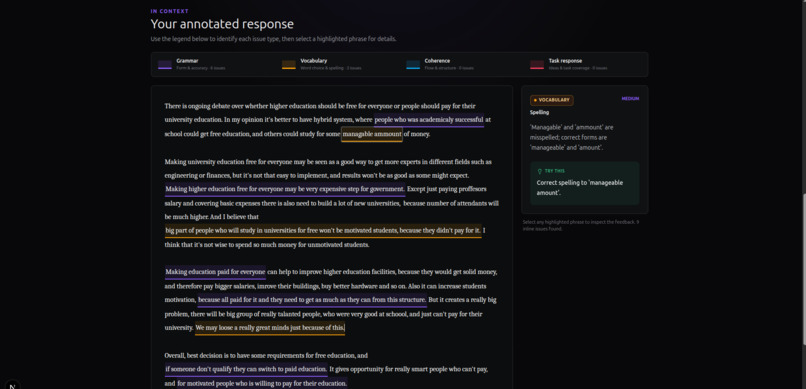Click the VOCABULARY badge in detail panel
Viewport: 806px width, 389px height.
click(552, 100)
